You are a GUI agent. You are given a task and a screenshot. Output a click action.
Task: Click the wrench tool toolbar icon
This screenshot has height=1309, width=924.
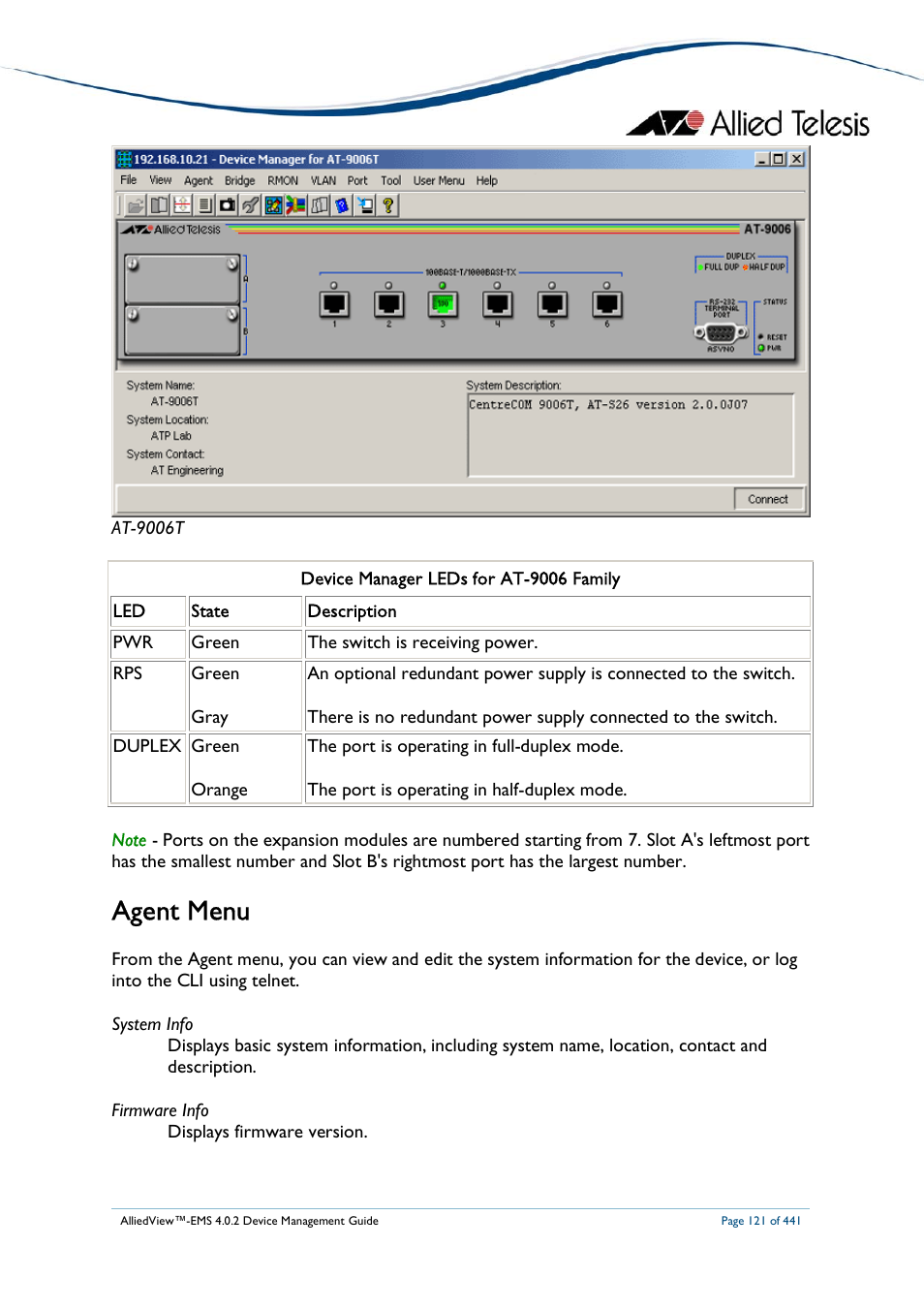coord(250,205)
